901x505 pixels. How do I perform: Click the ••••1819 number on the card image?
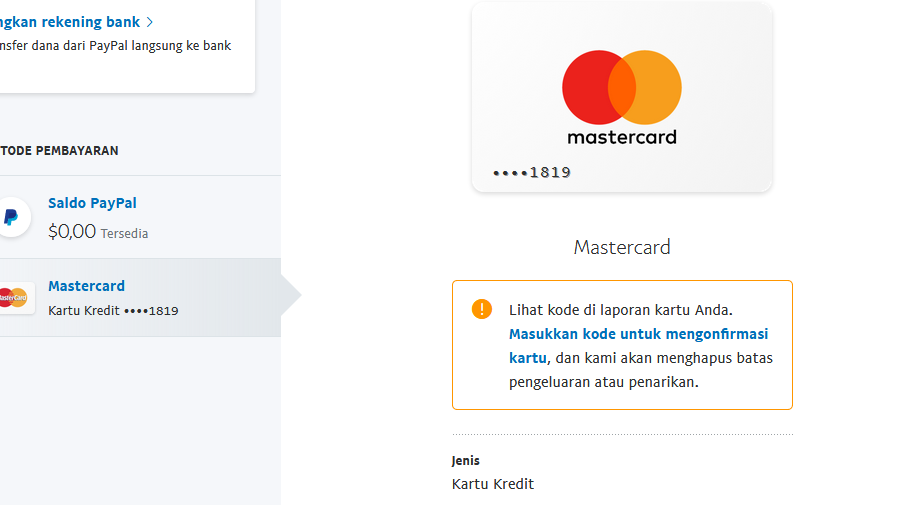tap(532, 172)
